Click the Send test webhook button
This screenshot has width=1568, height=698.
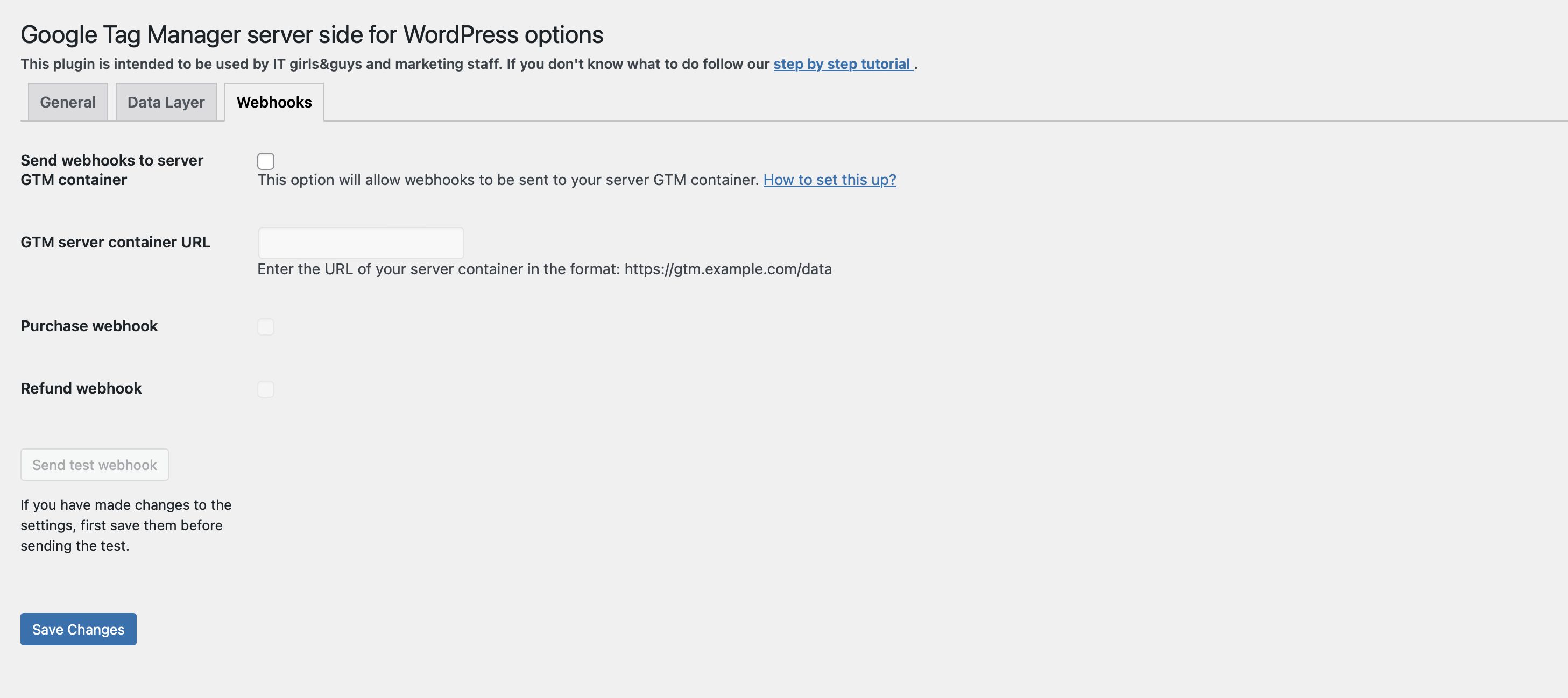click(94, 465)
